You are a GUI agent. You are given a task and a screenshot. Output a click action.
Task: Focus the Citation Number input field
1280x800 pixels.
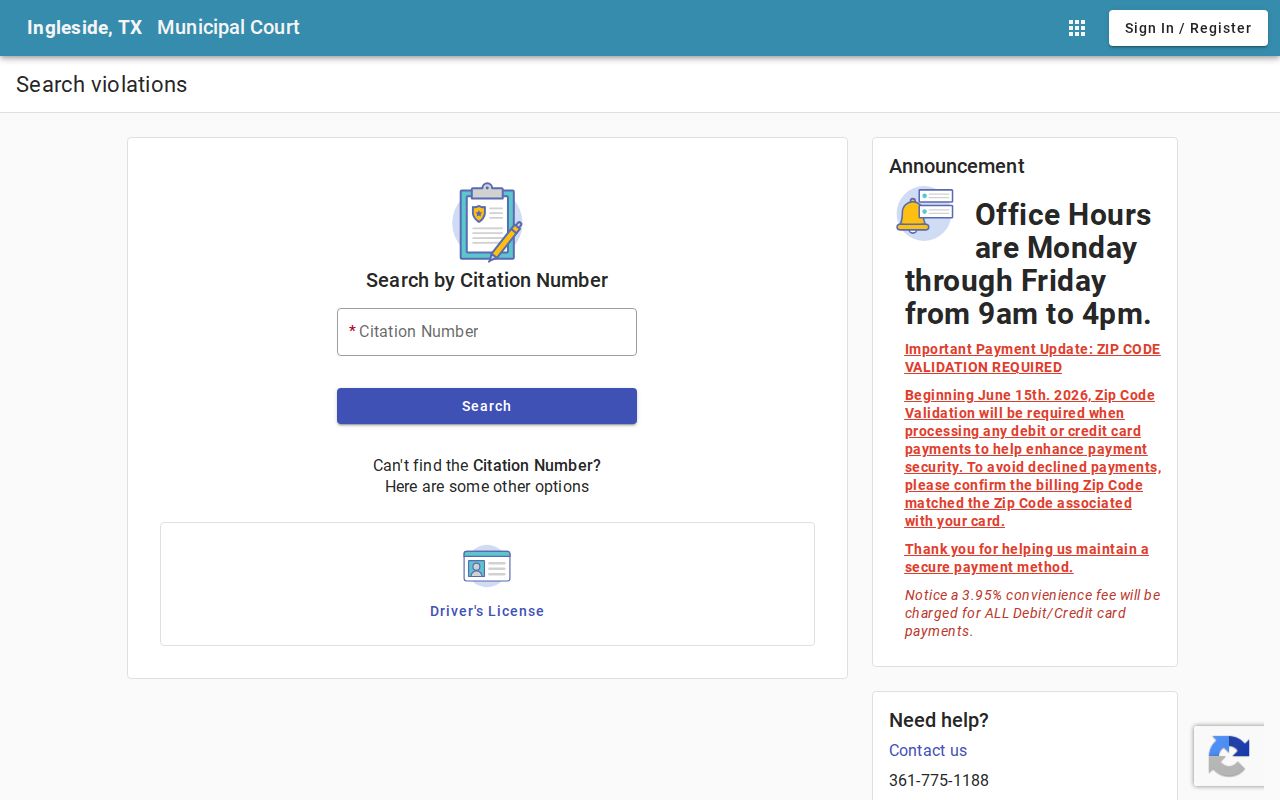pos(487,332)
